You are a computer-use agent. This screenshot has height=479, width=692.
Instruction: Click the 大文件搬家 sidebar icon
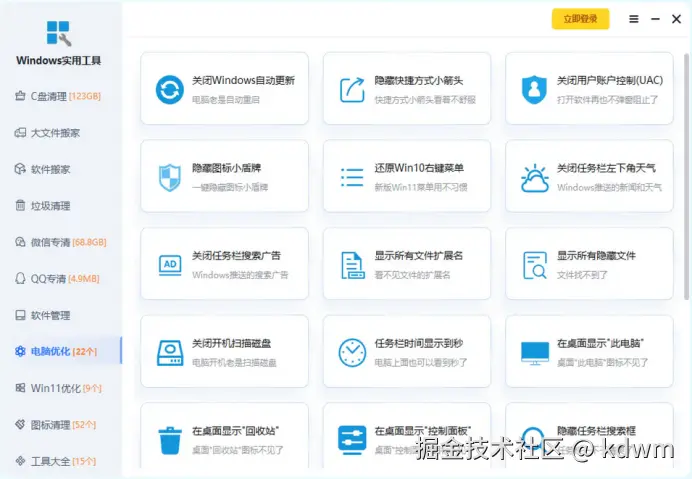click(20, 132)
